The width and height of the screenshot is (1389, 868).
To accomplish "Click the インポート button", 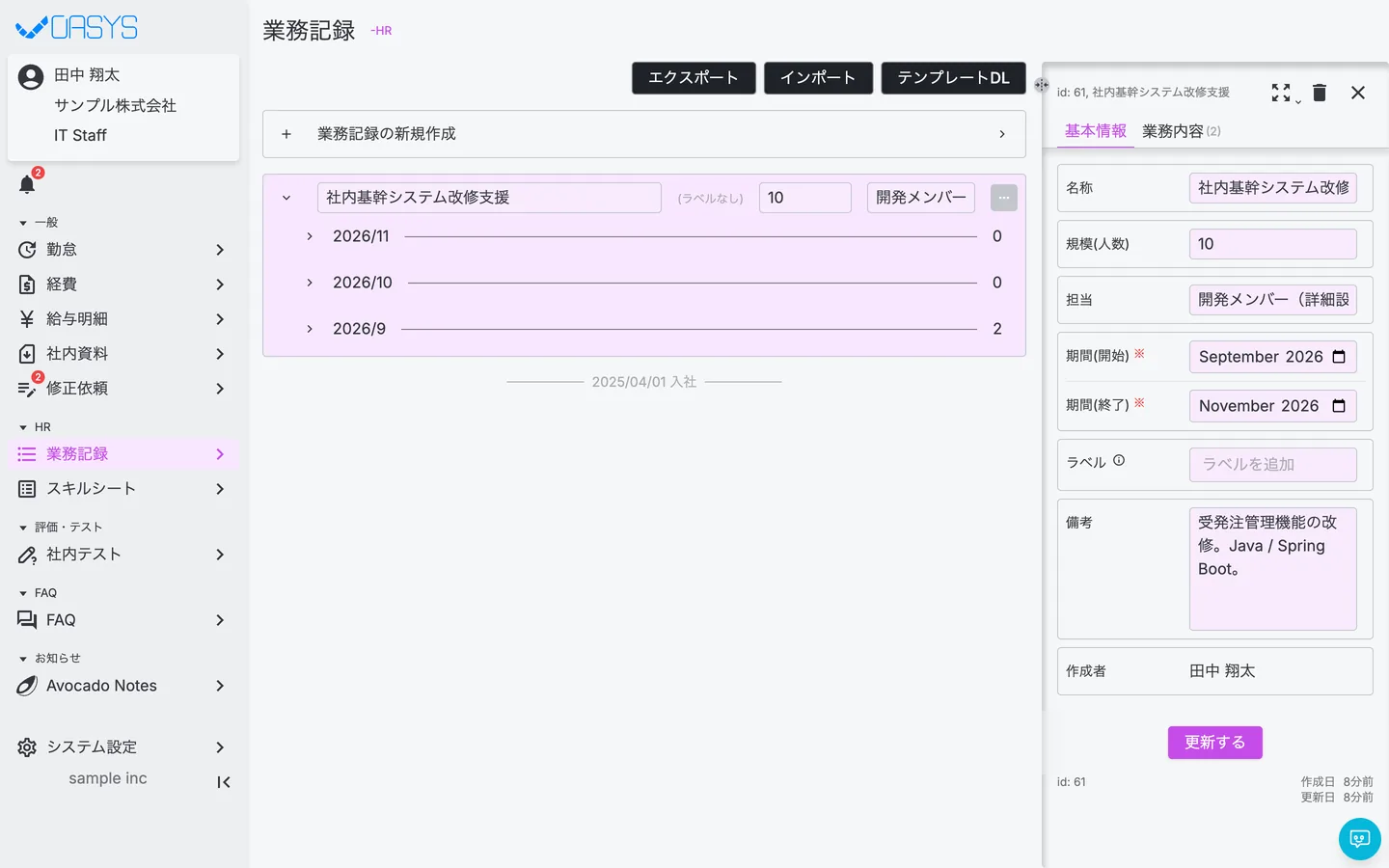I will coord(818,78).
